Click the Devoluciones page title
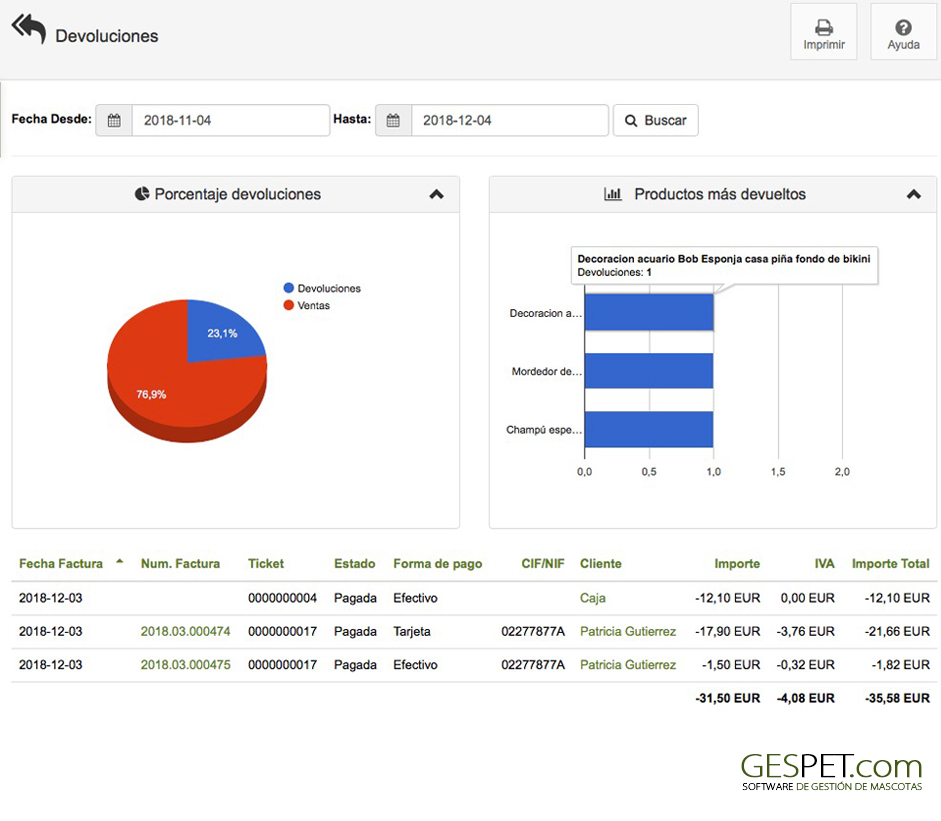Screen dimensions: 941x821 (107, 36)
